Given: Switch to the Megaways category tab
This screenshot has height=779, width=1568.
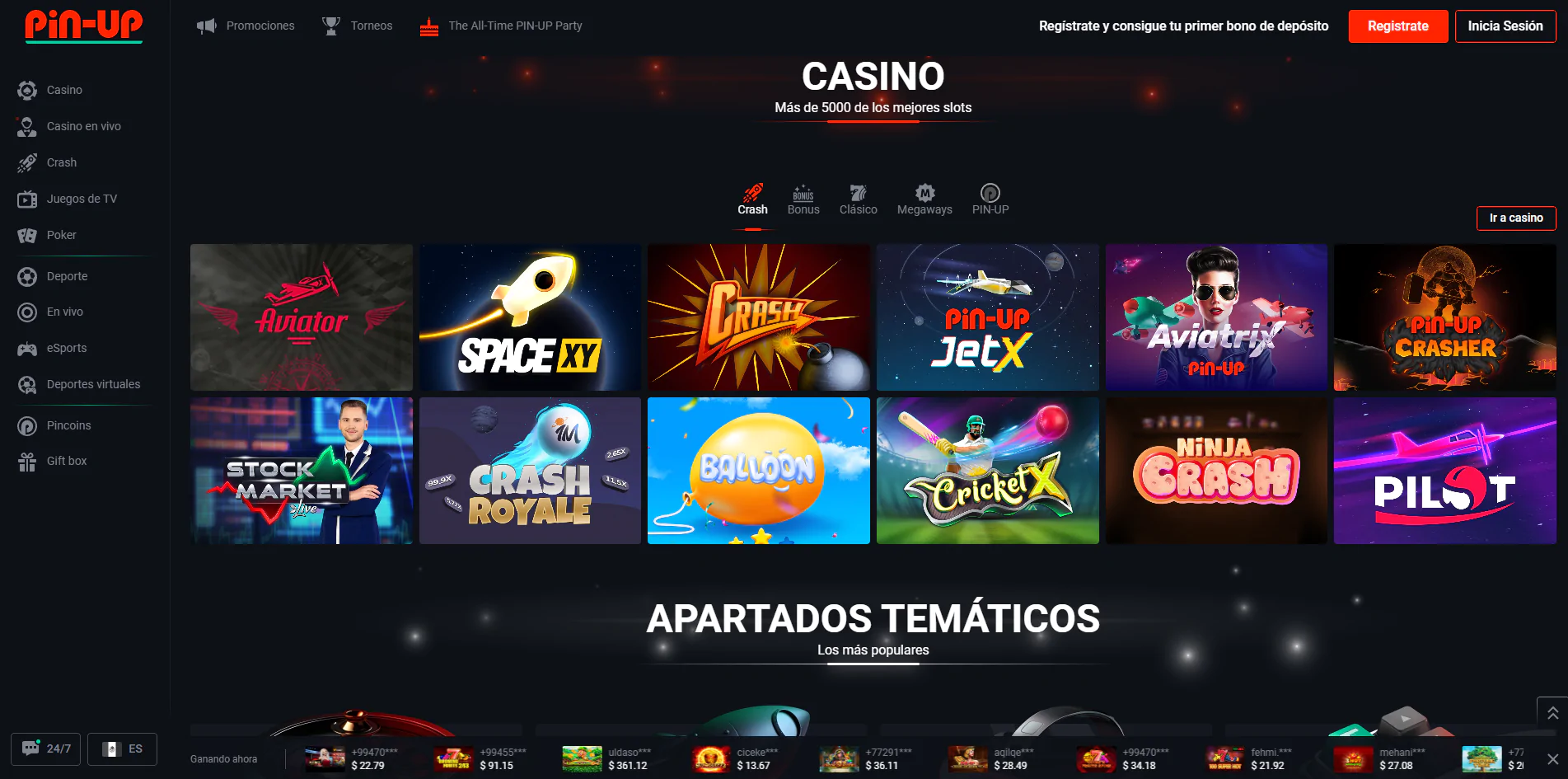Looking at the screenshot, I should (x=924, y=200).
